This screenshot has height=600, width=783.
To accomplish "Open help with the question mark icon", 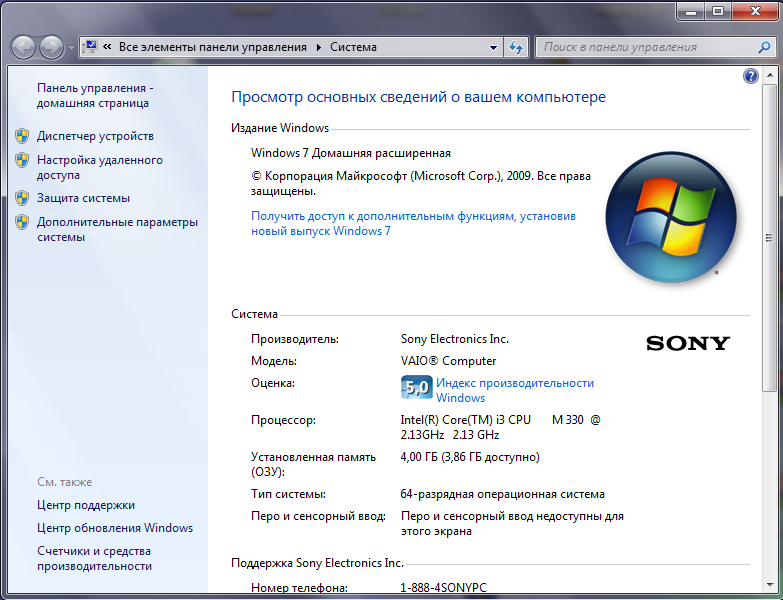I will [751, 76].
